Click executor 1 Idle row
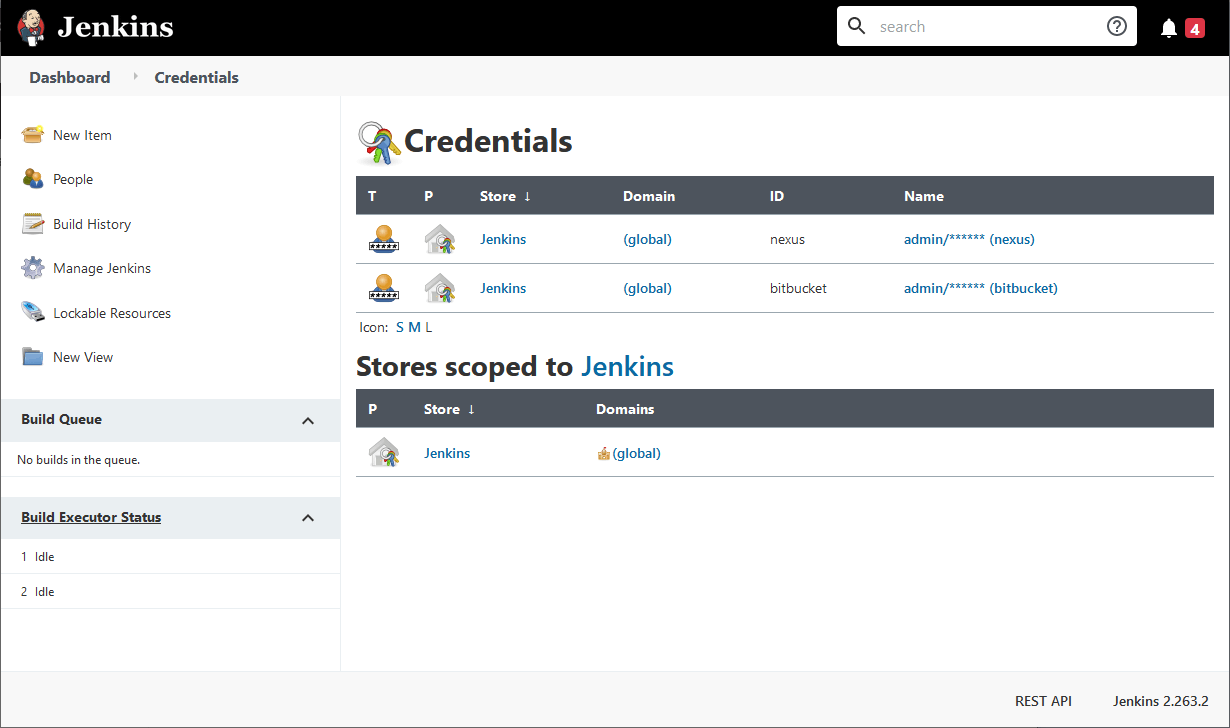1230x728 pixels. pyautogui.click(x=170, y=556)
